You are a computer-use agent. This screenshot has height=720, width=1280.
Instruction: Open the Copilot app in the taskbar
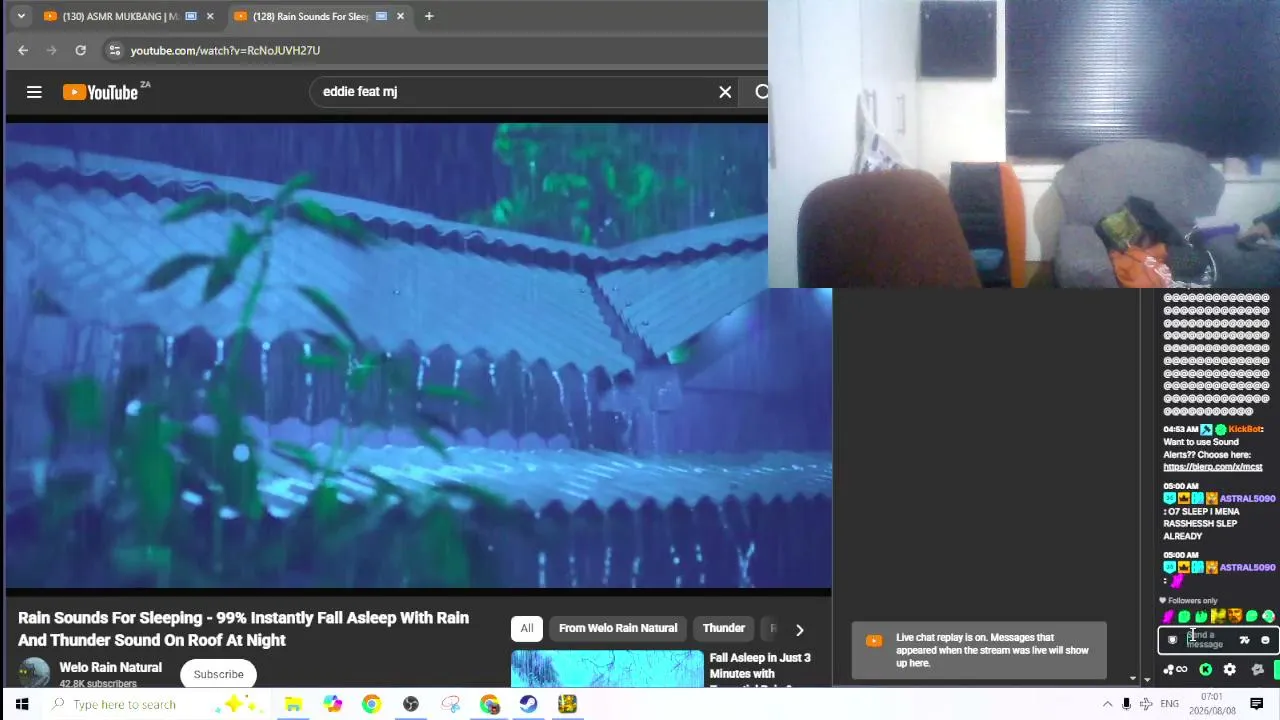[x=332, y=704]
